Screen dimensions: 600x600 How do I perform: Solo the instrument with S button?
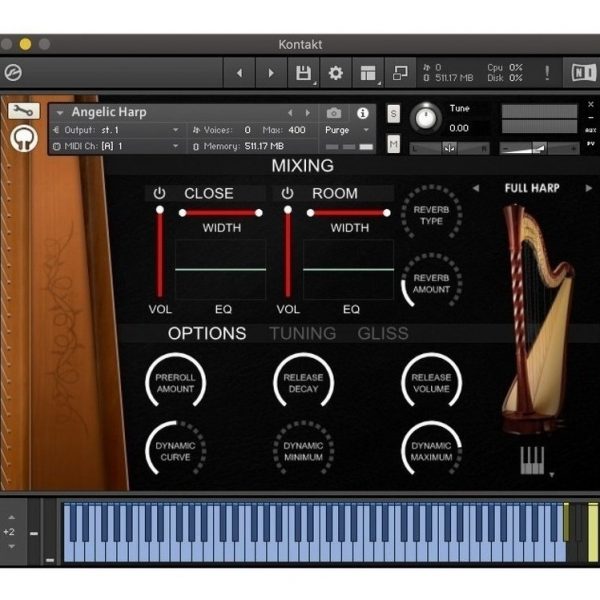[393, 114]
